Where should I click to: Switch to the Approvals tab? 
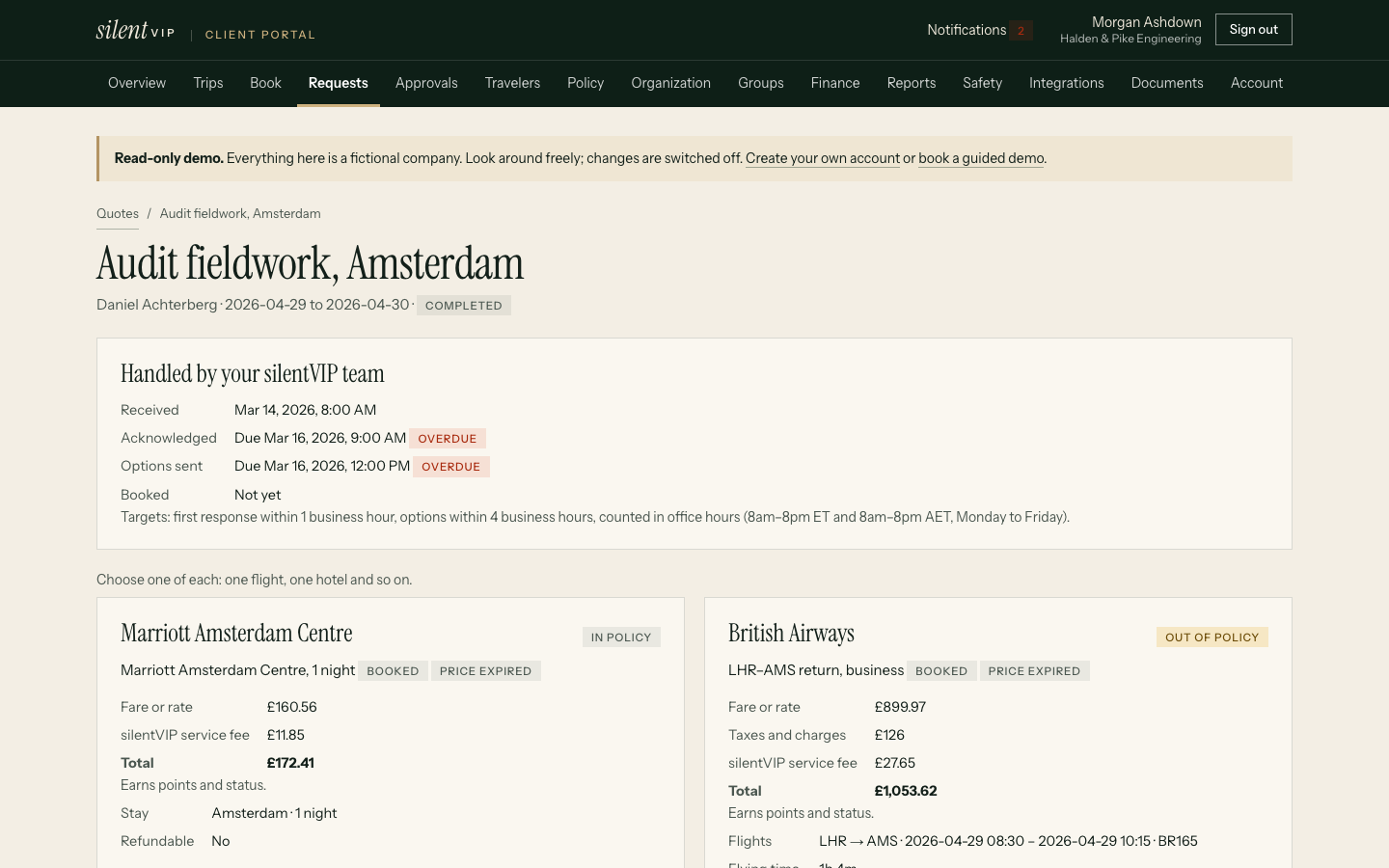click(x=426, y=83)
